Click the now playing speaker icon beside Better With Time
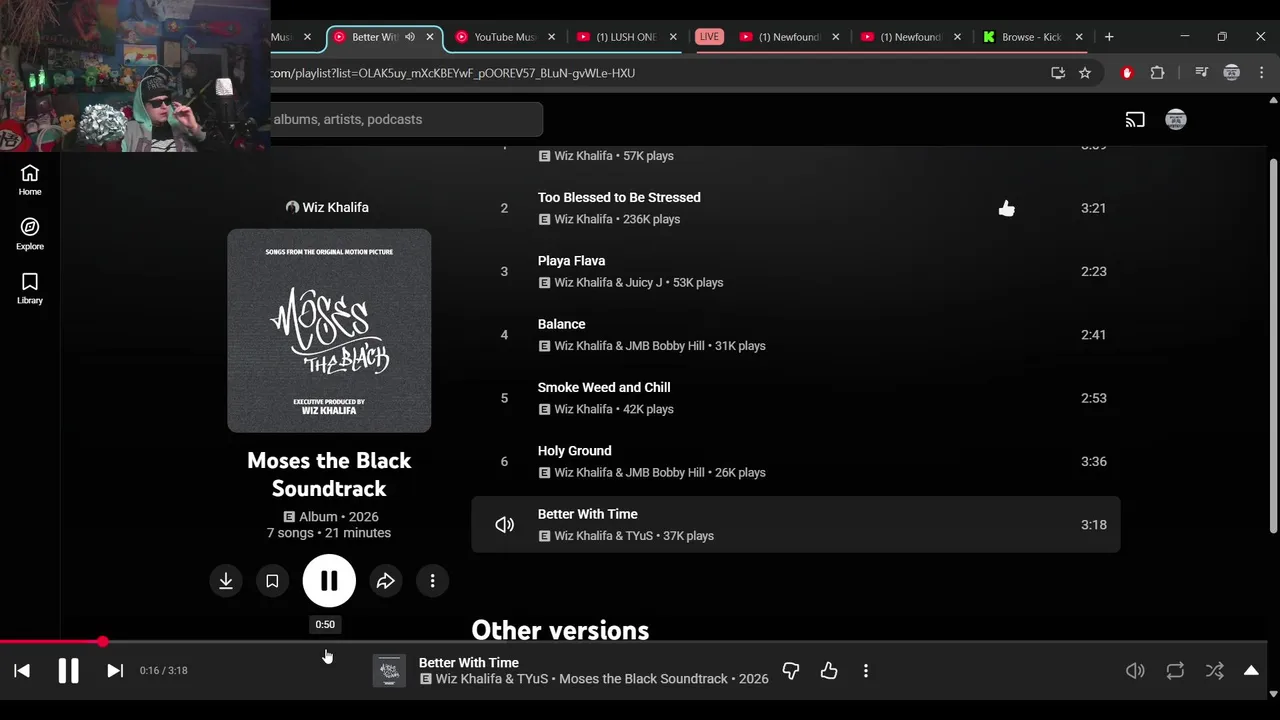Screen dimensions: 1280x720 coord(504,525)
